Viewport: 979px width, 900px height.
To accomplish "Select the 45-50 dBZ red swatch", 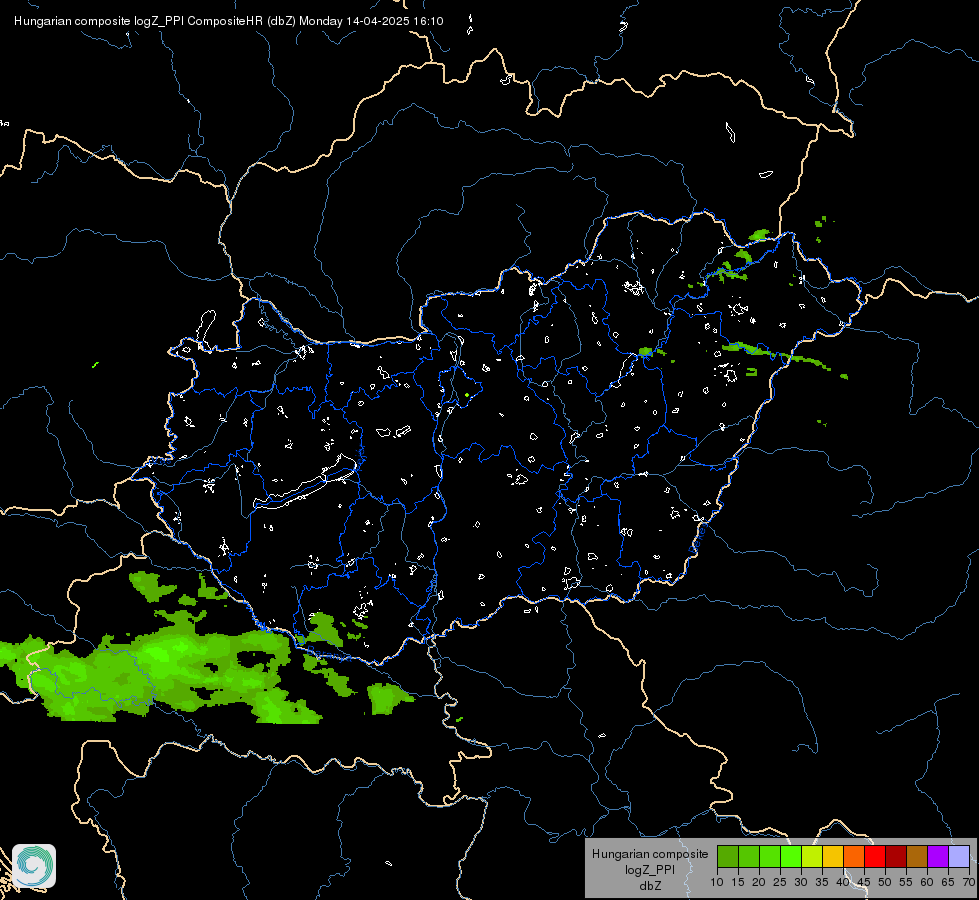I will pos(875,856).
